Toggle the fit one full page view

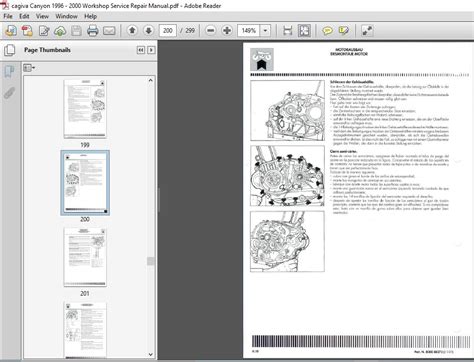(304, 31)
